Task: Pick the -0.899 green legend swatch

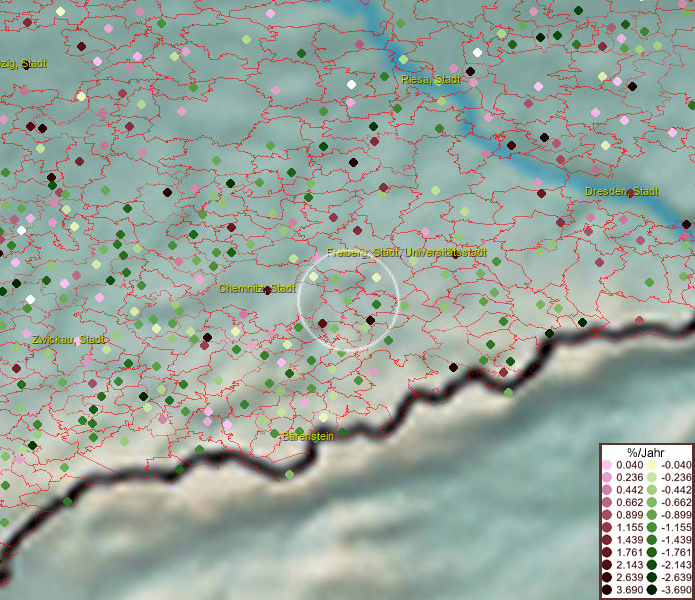Action: click(652, 515)
